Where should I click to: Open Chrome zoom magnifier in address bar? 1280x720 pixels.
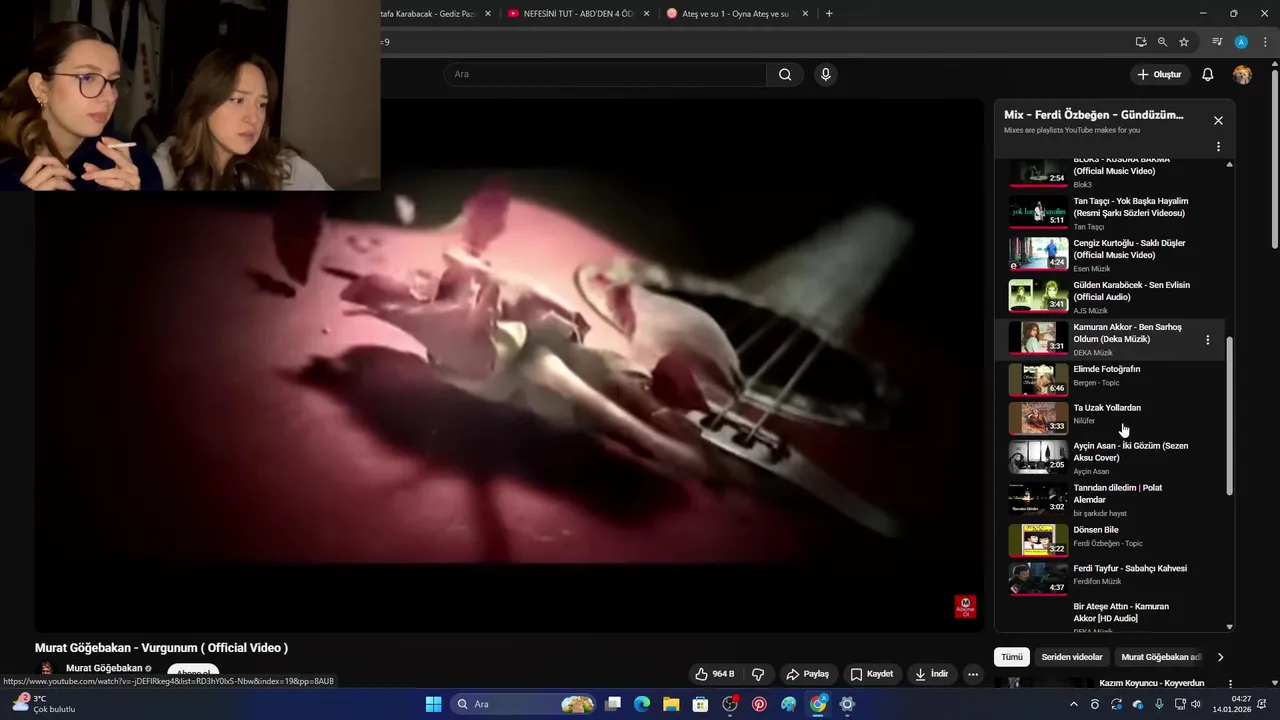click(x=1162, y=42)
